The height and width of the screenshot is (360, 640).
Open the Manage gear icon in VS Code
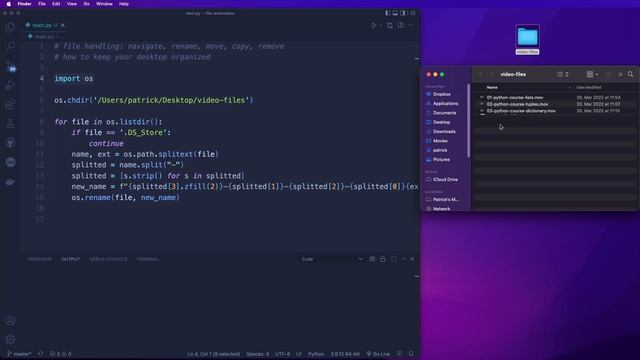tap(11, 340)
